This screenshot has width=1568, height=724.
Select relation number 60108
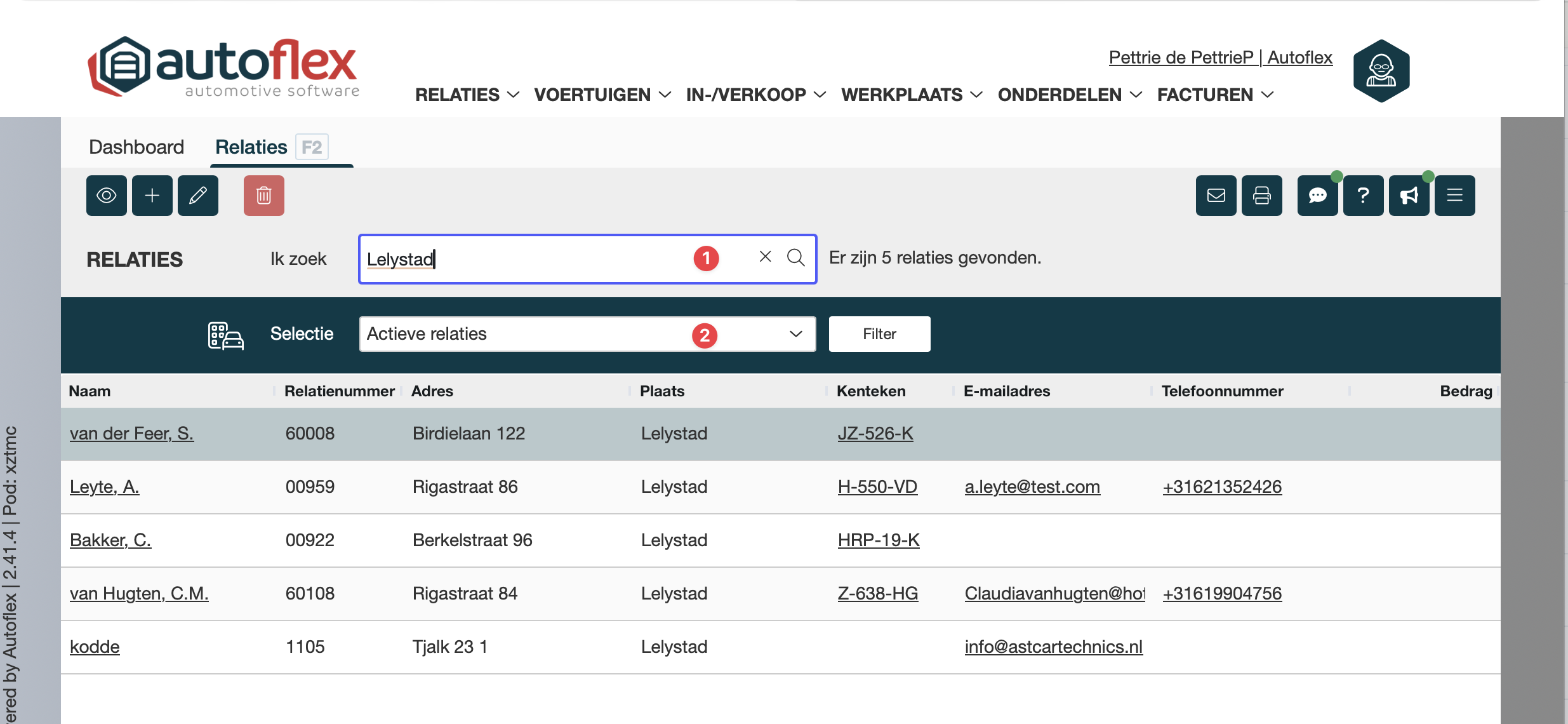click(310, 593)
